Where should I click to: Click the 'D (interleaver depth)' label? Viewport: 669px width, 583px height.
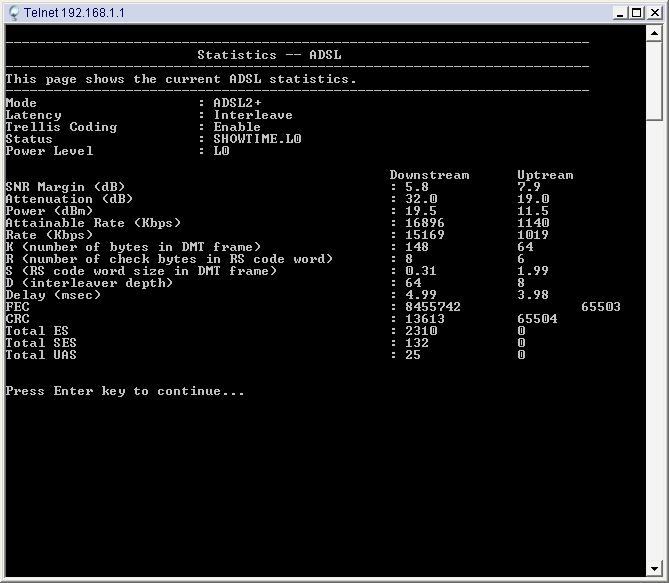tap(89, 283)
